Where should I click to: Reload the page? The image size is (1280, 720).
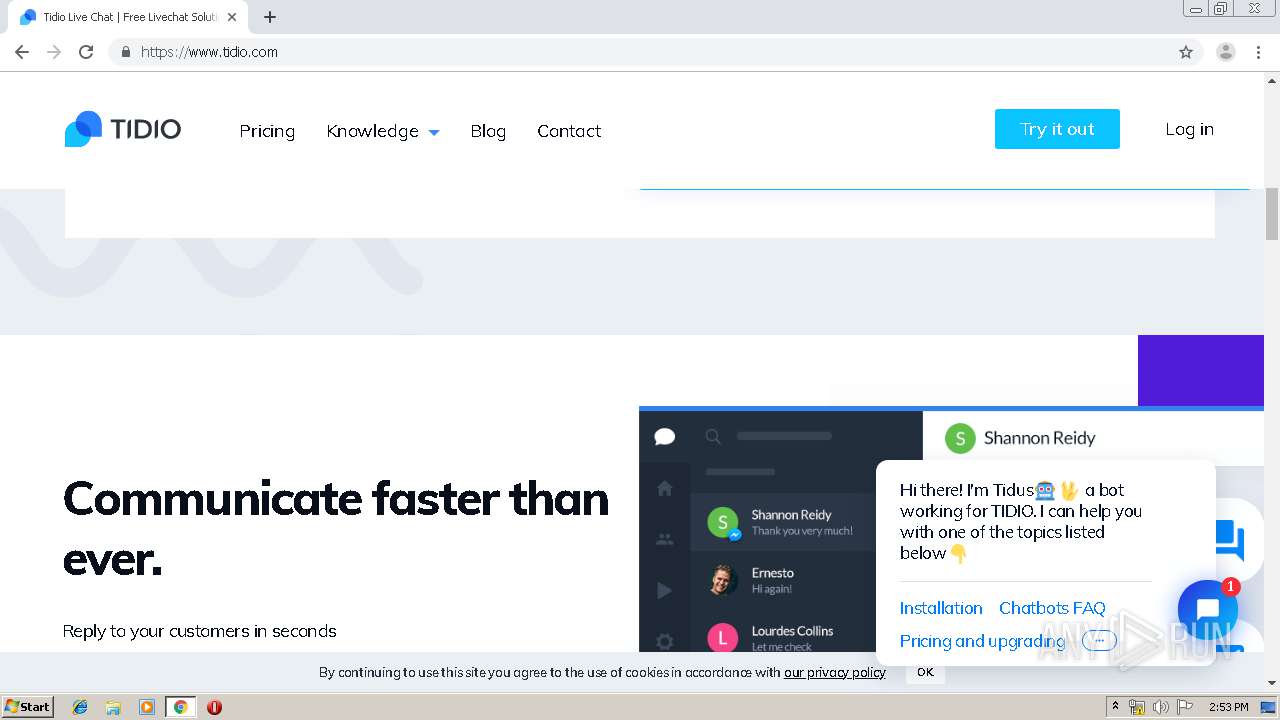(x=86, y=52)
